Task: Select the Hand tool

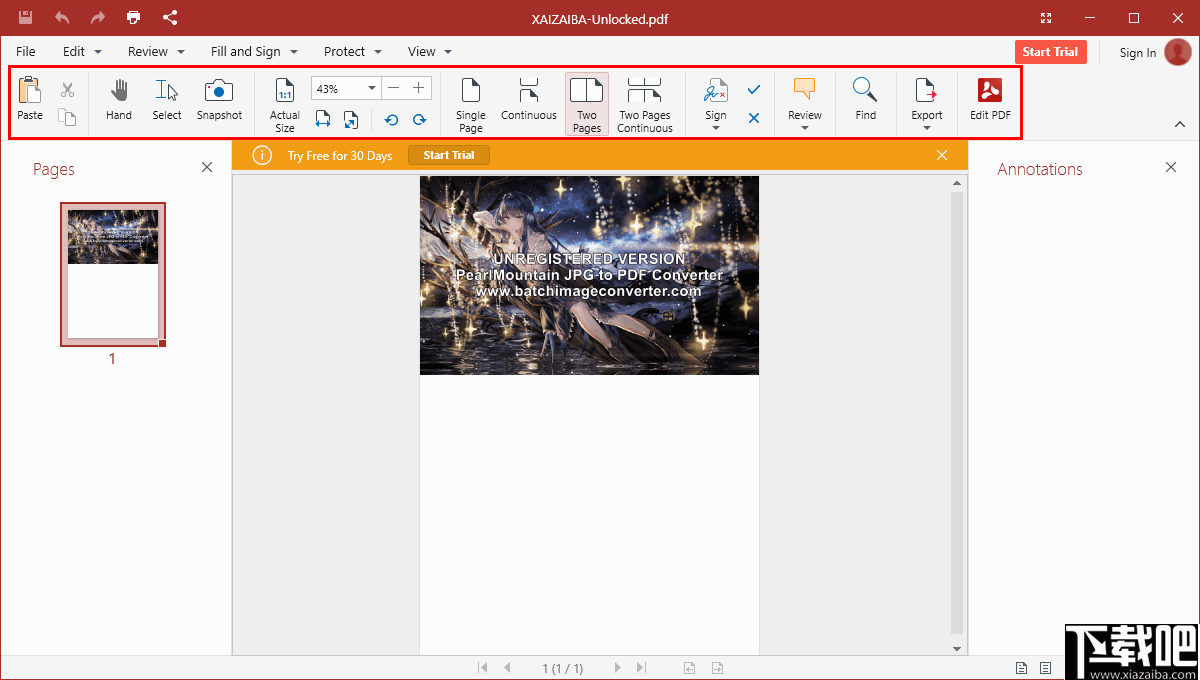Action: [x=118, y=100]
